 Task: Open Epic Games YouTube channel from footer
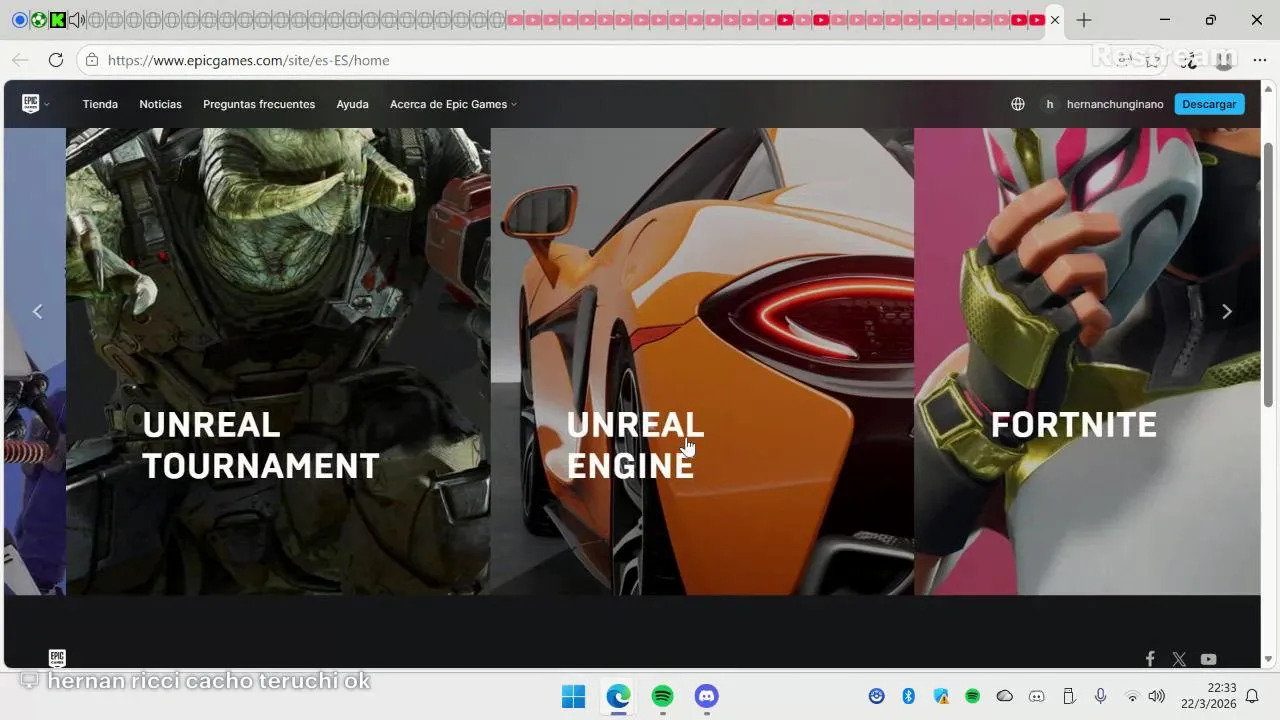1209,659
